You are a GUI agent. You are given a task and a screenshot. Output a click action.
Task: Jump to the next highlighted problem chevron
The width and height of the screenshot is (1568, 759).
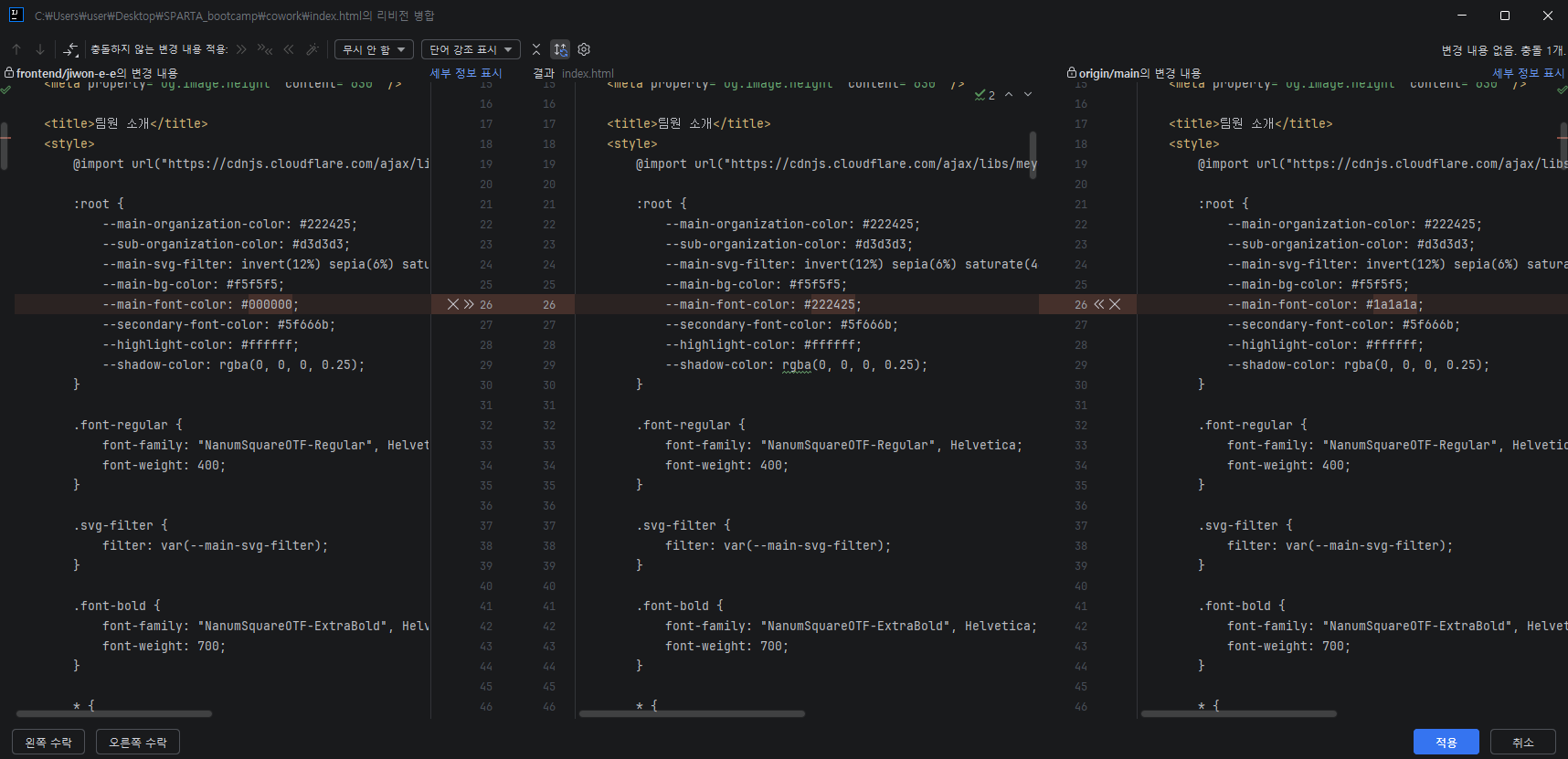[x=1028, y=95]
